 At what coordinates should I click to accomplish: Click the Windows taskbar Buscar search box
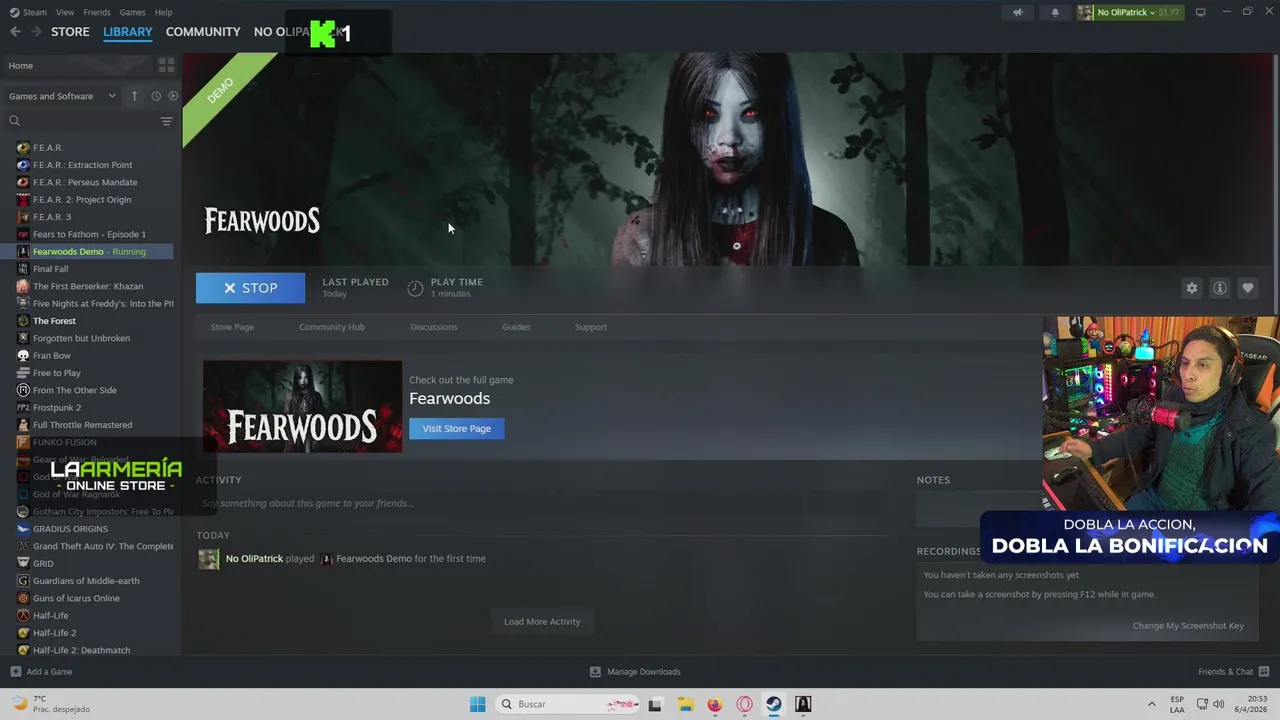[565, 704]
